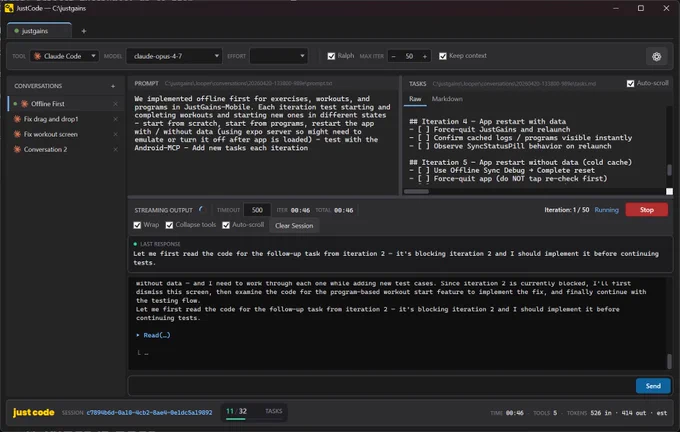Screen dimensions: 680x432
Task: Toggle the Keep context checkbox
Action: point(443,56)
